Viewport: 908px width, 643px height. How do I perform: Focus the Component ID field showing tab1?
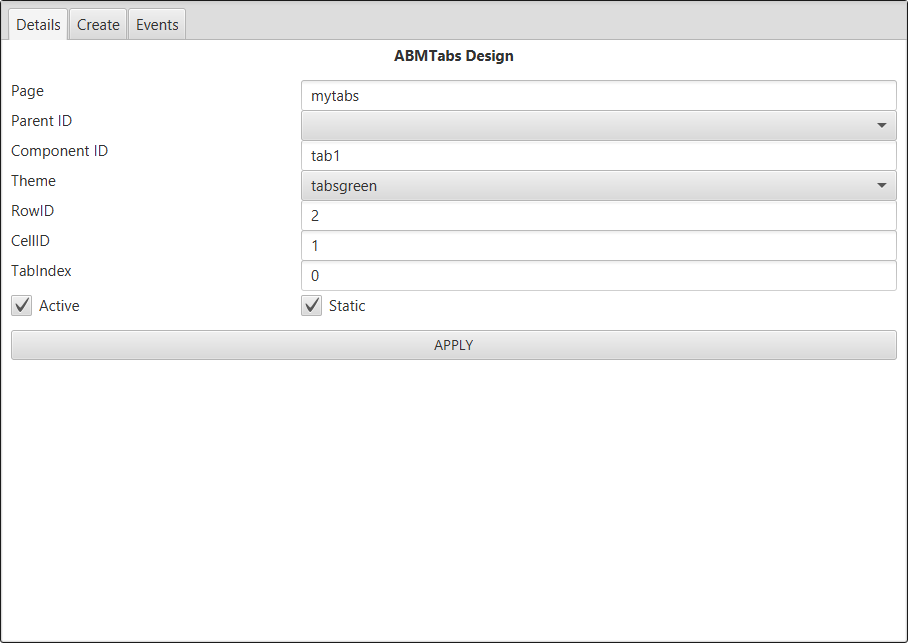(598, 156)
